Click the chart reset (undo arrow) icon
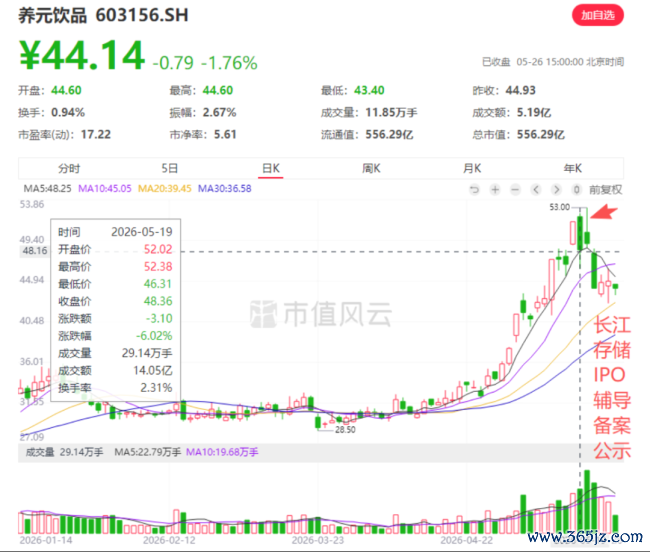 click(x=474, y=190)
